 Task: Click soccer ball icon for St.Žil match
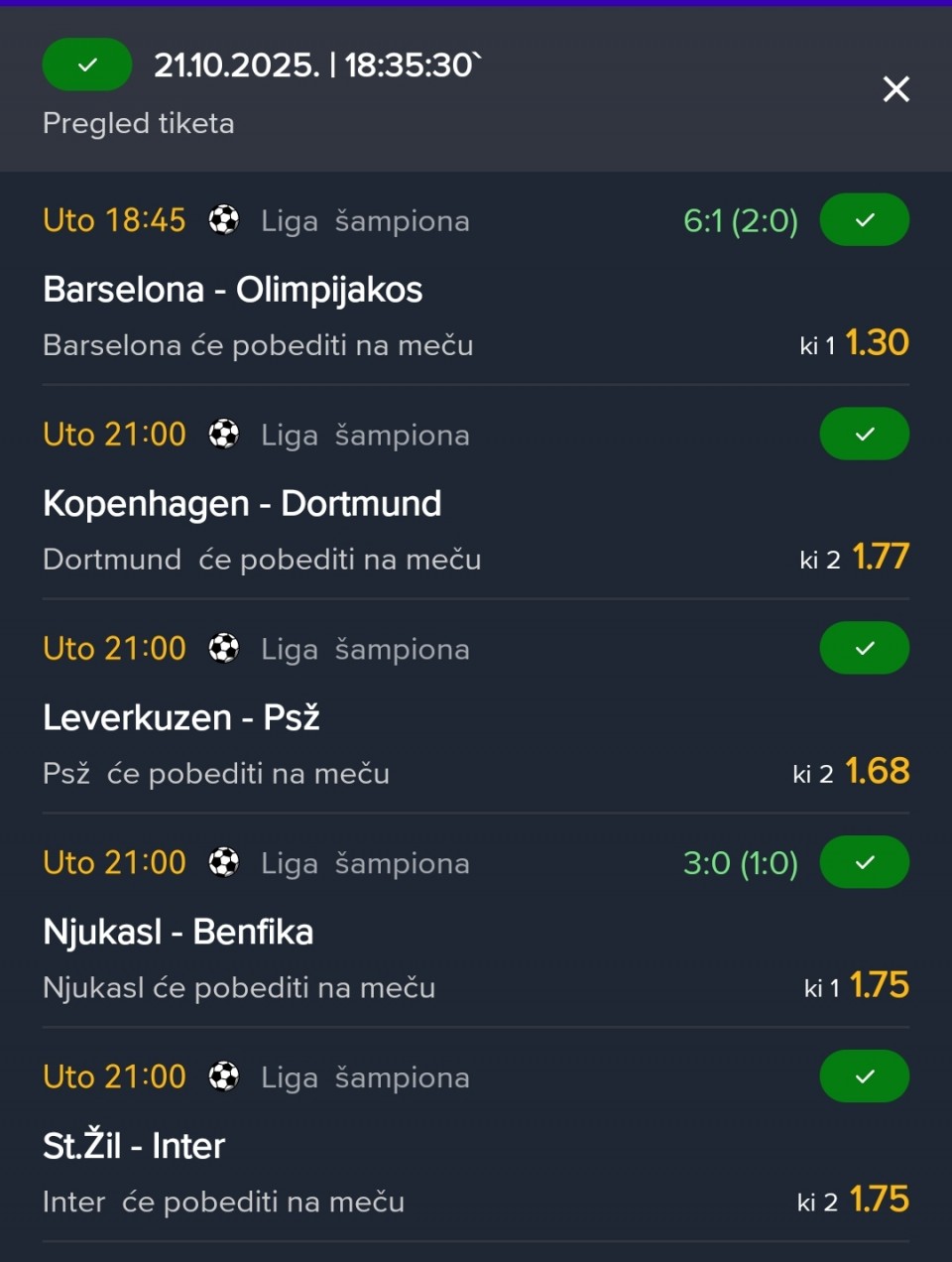pos(224,1076)
